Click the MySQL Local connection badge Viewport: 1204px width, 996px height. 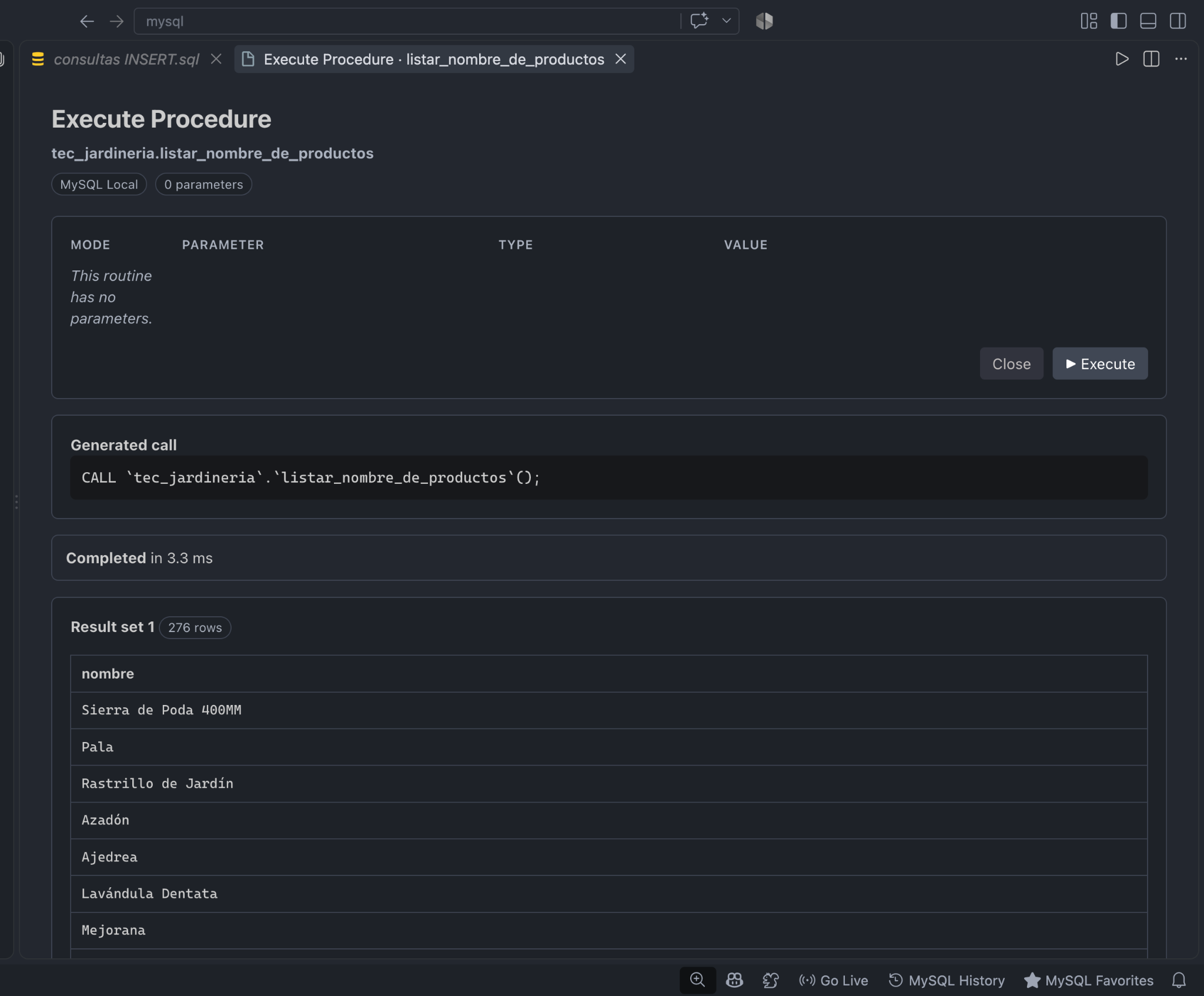tap(99, 185)
